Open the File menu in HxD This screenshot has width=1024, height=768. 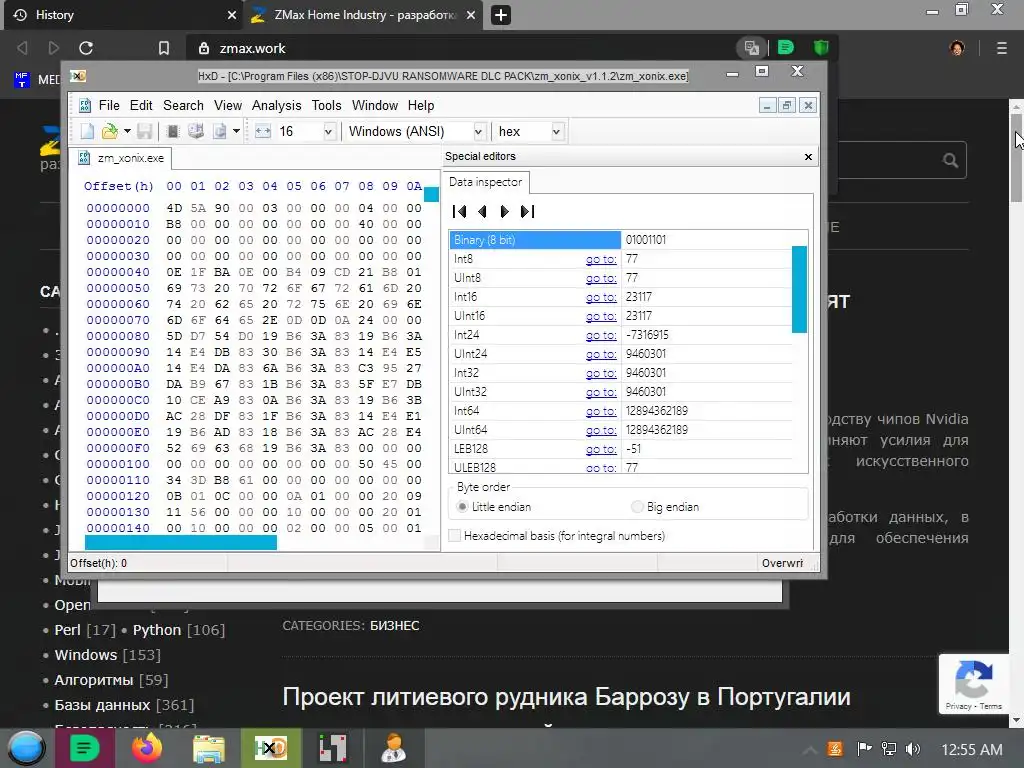tap(109, 105)
